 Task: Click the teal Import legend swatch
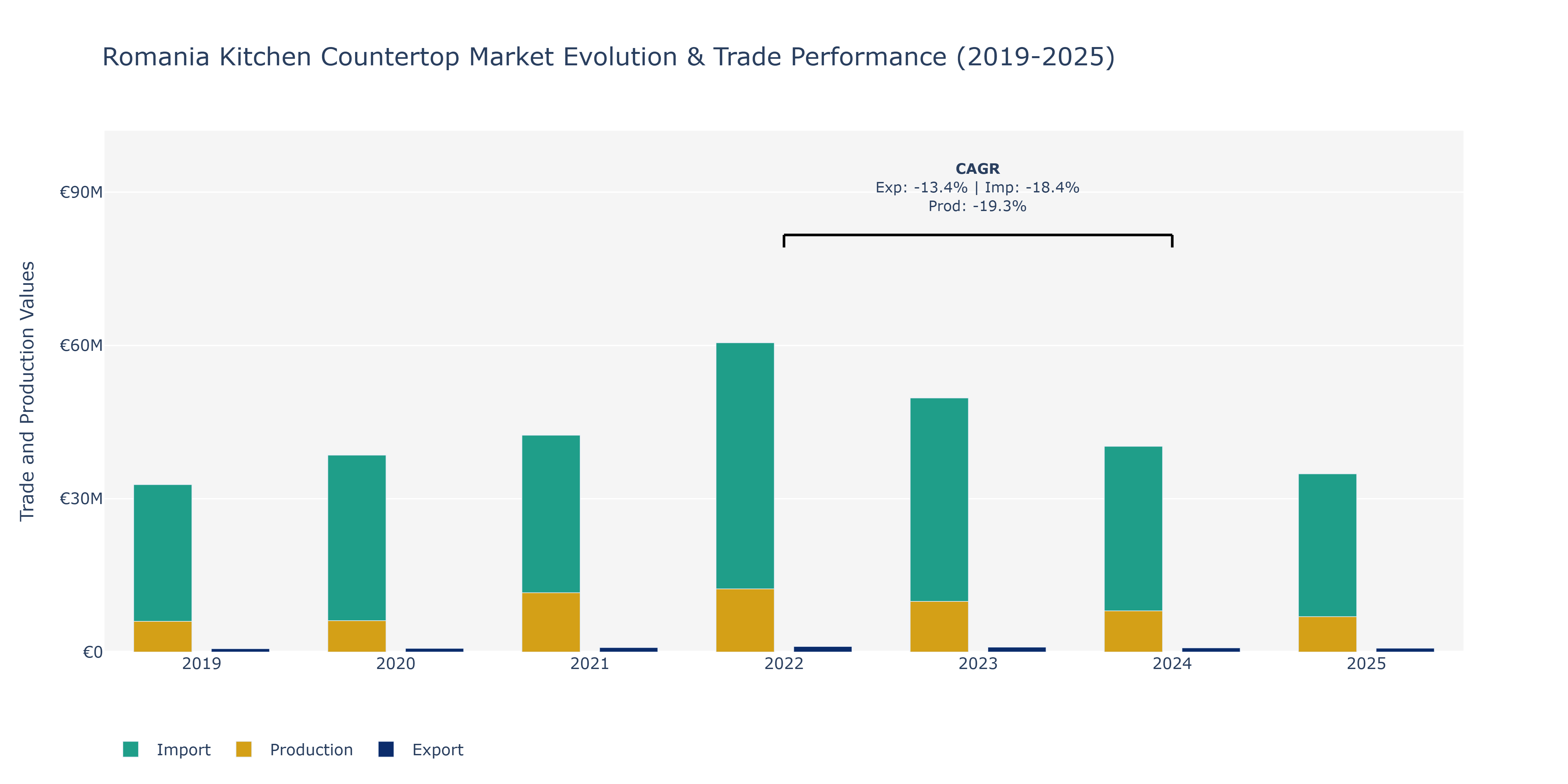tap(130, 749)
